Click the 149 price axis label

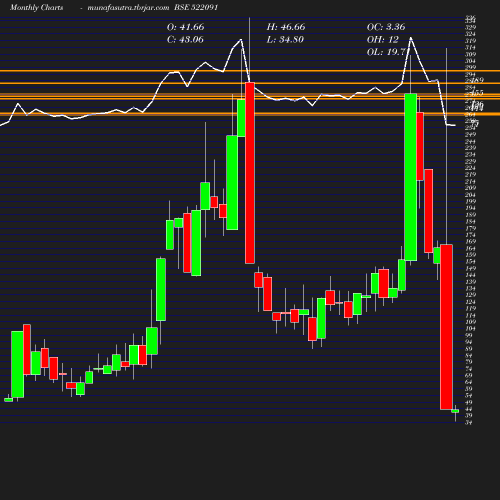pos(470,268)
